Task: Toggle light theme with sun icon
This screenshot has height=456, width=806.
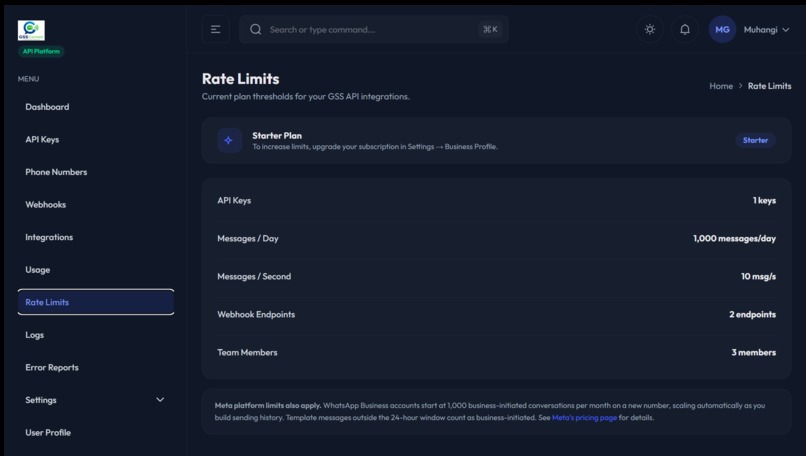Action: coord(650,29)
